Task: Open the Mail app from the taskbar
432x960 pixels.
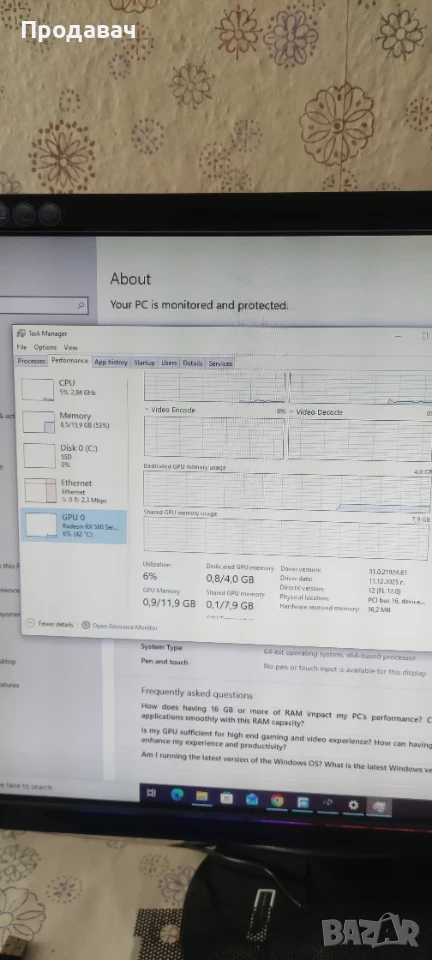Action: click(251, 799)
